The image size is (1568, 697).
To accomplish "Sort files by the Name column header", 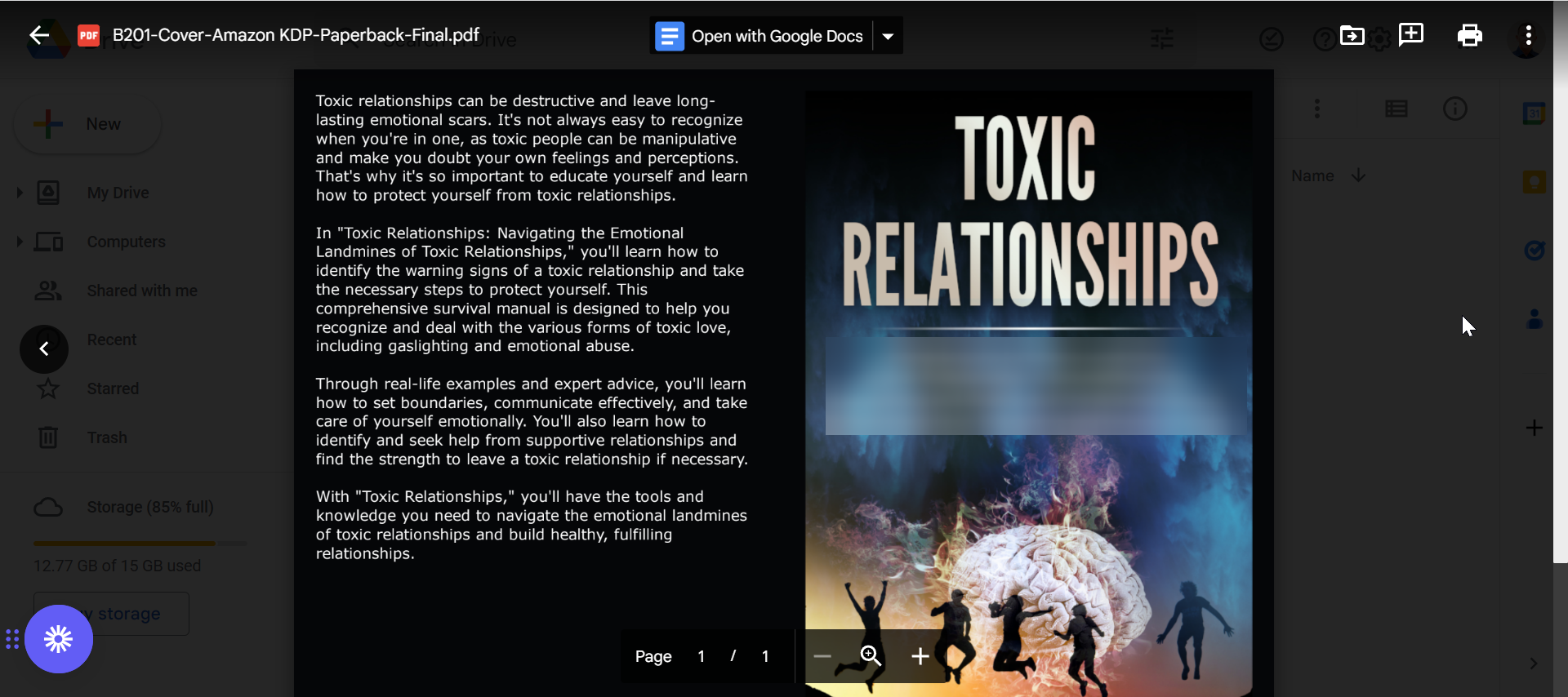I will 1312,175.
